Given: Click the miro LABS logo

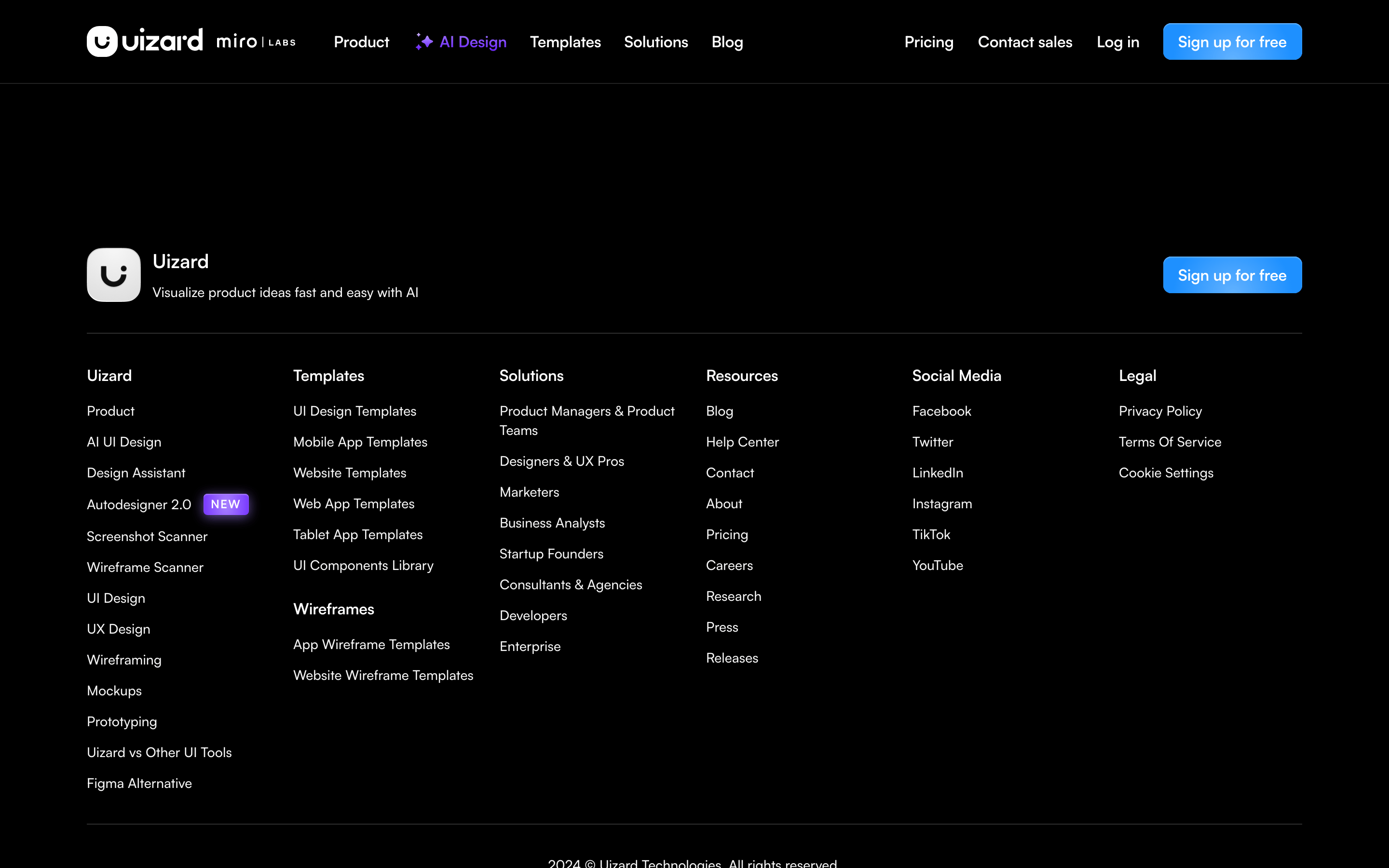Looking at the screenshot, I should pyautogui.click(x=256, y=42).
